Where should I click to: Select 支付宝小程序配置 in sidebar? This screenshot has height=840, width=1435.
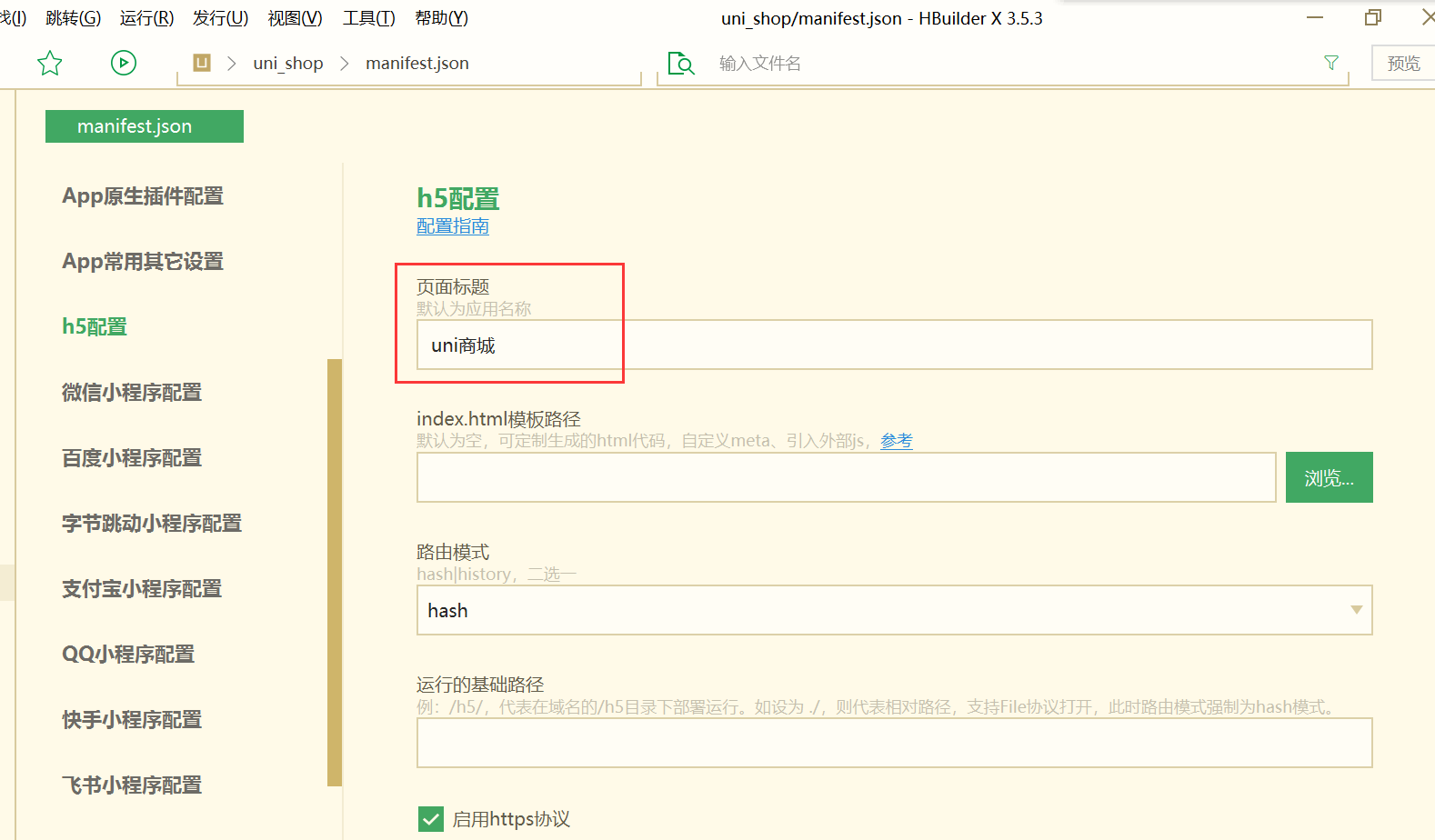coord(142,589)
